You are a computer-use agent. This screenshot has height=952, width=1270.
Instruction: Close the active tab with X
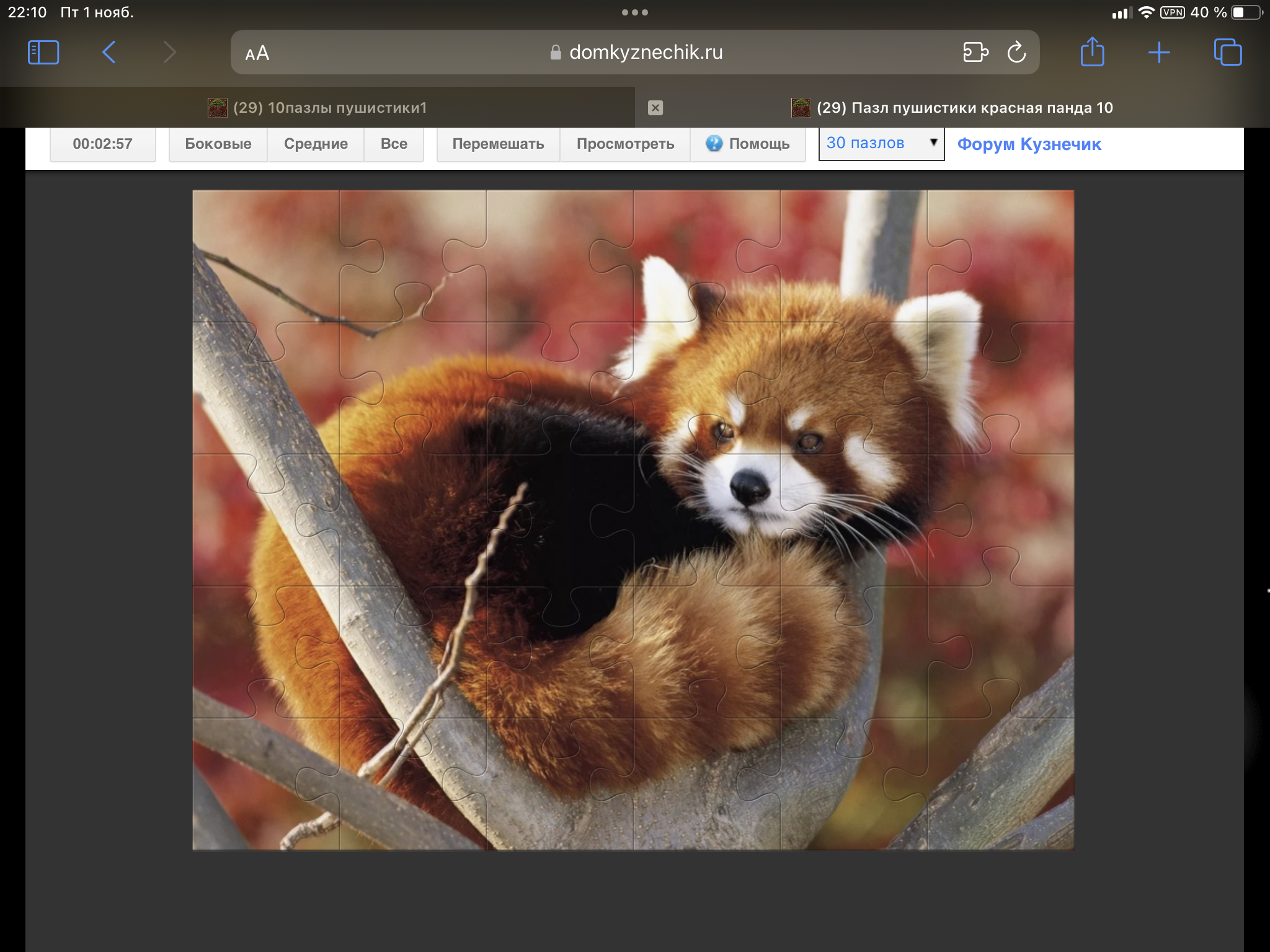(x=655, y=108)
